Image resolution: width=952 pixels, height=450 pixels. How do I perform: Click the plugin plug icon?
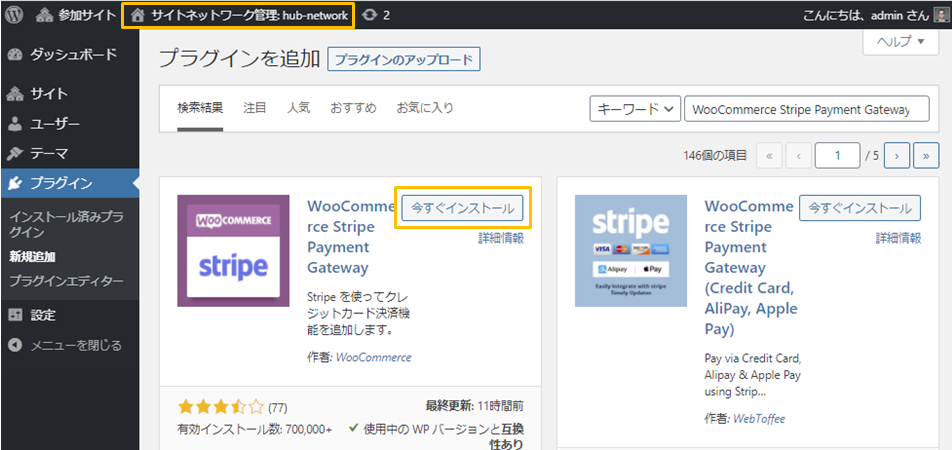click(16, 183)
